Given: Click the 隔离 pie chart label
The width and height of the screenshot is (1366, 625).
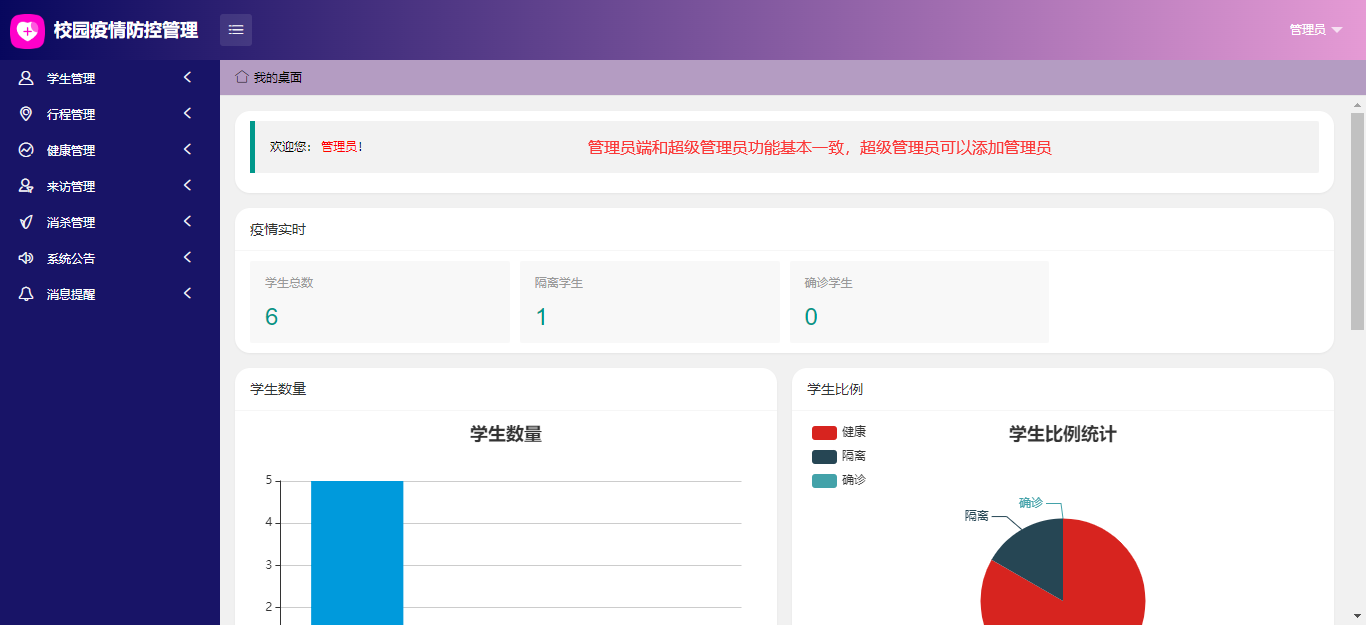Looking at the screenshot, I should click(x=977, y=516).
